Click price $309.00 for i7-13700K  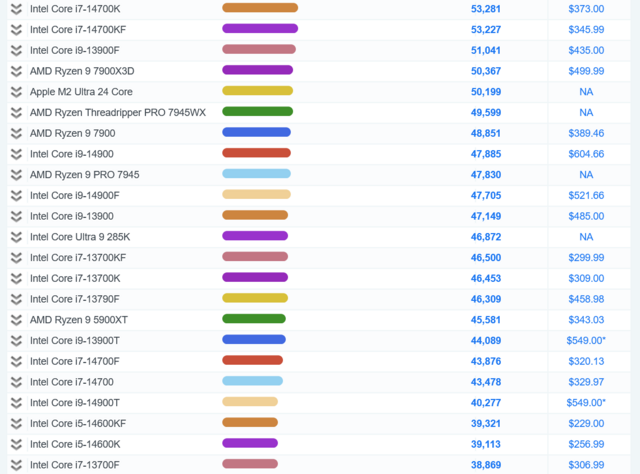click(x=586, y=278)
